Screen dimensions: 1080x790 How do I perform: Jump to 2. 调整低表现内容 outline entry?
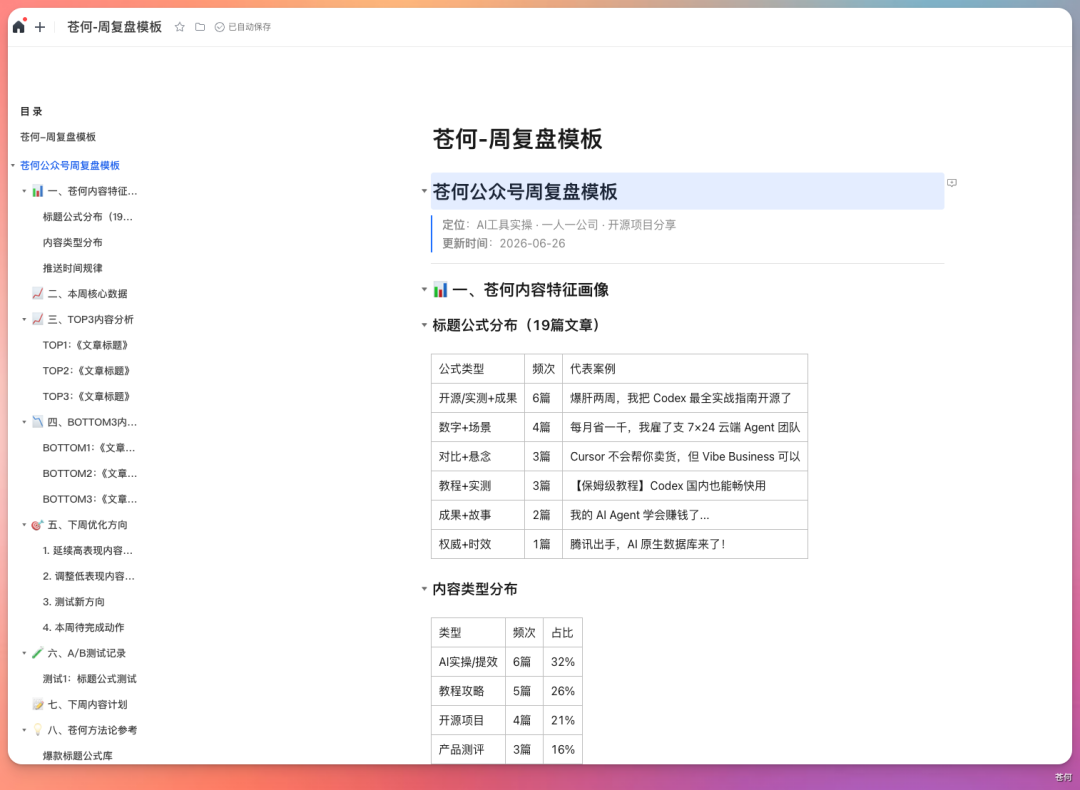(x=88, y=576)
